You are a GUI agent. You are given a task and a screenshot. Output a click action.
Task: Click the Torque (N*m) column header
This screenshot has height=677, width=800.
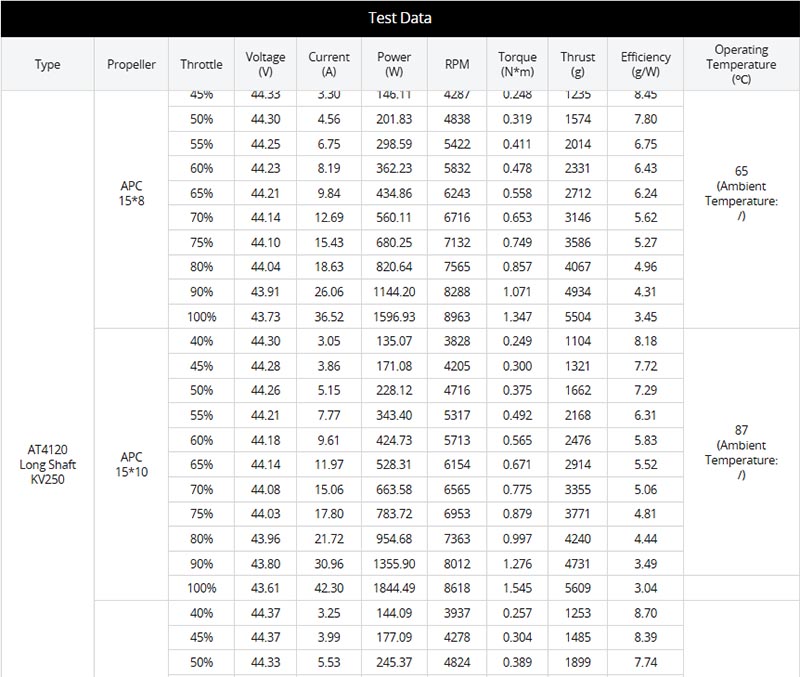point(517,64)
